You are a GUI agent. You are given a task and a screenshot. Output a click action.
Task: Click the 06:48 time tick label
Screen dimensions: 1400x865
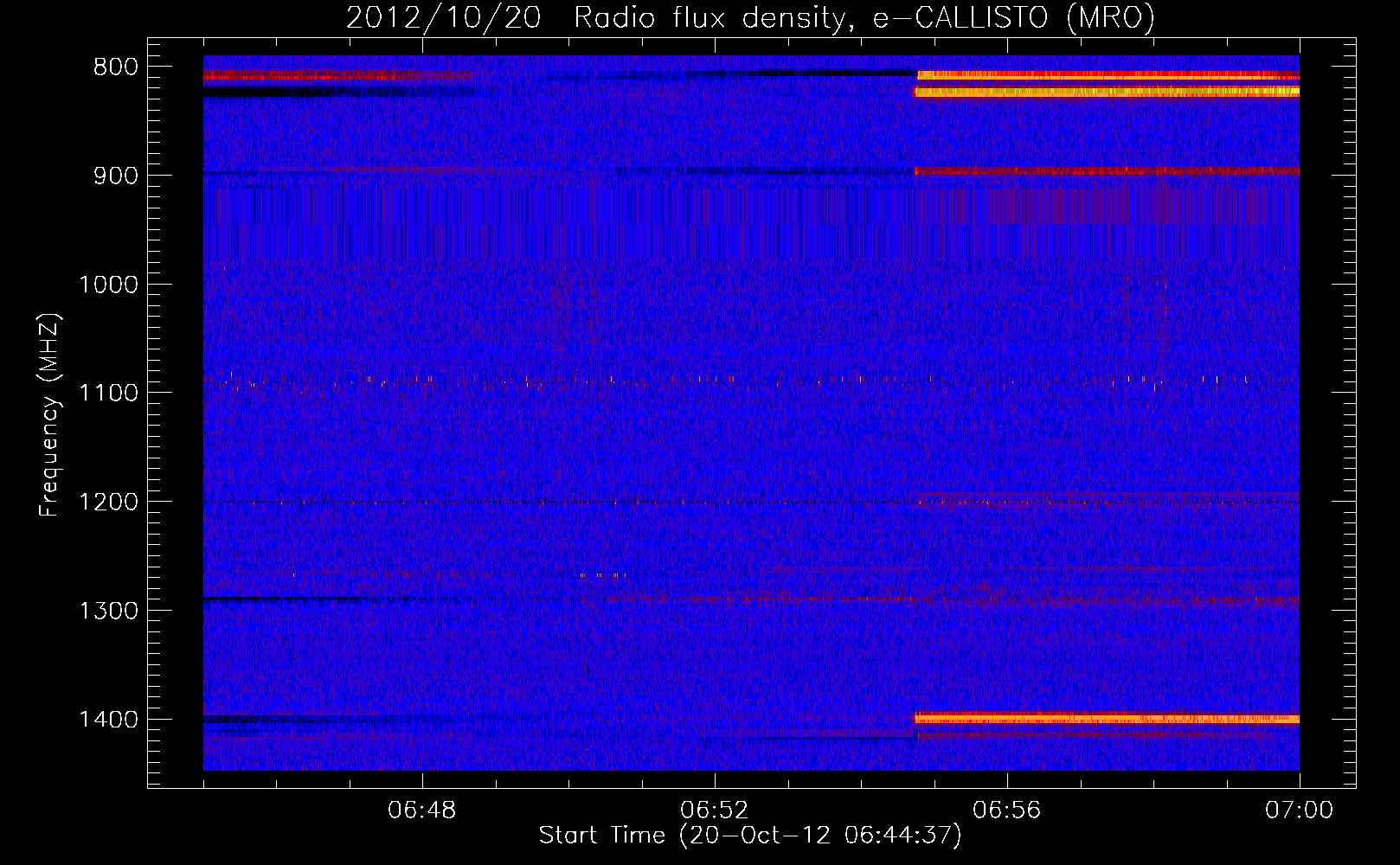(422, 811)
